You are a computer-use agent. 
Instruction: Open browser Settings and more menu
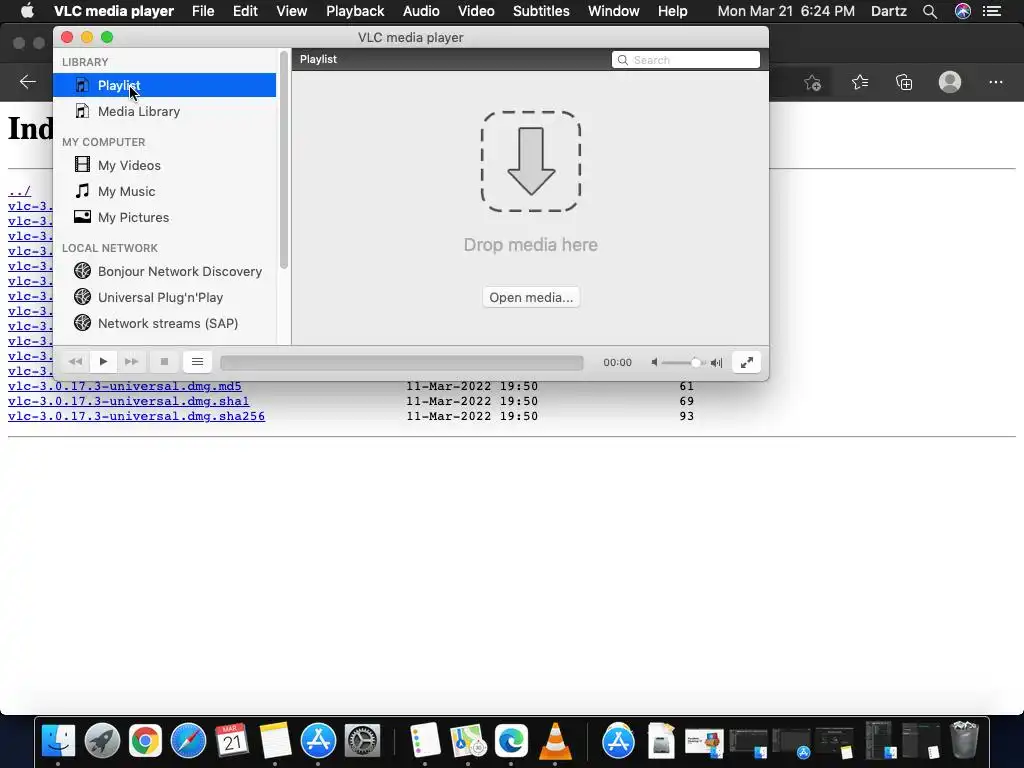click(995, 82)
